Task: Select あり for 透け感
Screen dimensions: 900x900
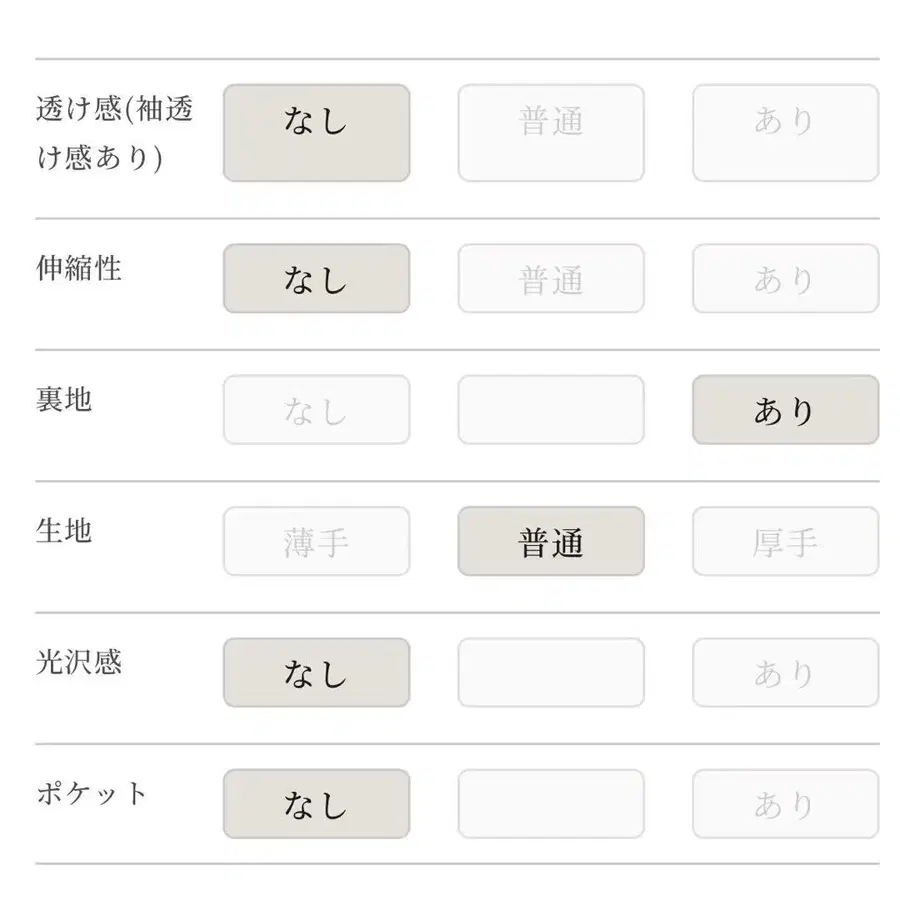Action: 785,132
